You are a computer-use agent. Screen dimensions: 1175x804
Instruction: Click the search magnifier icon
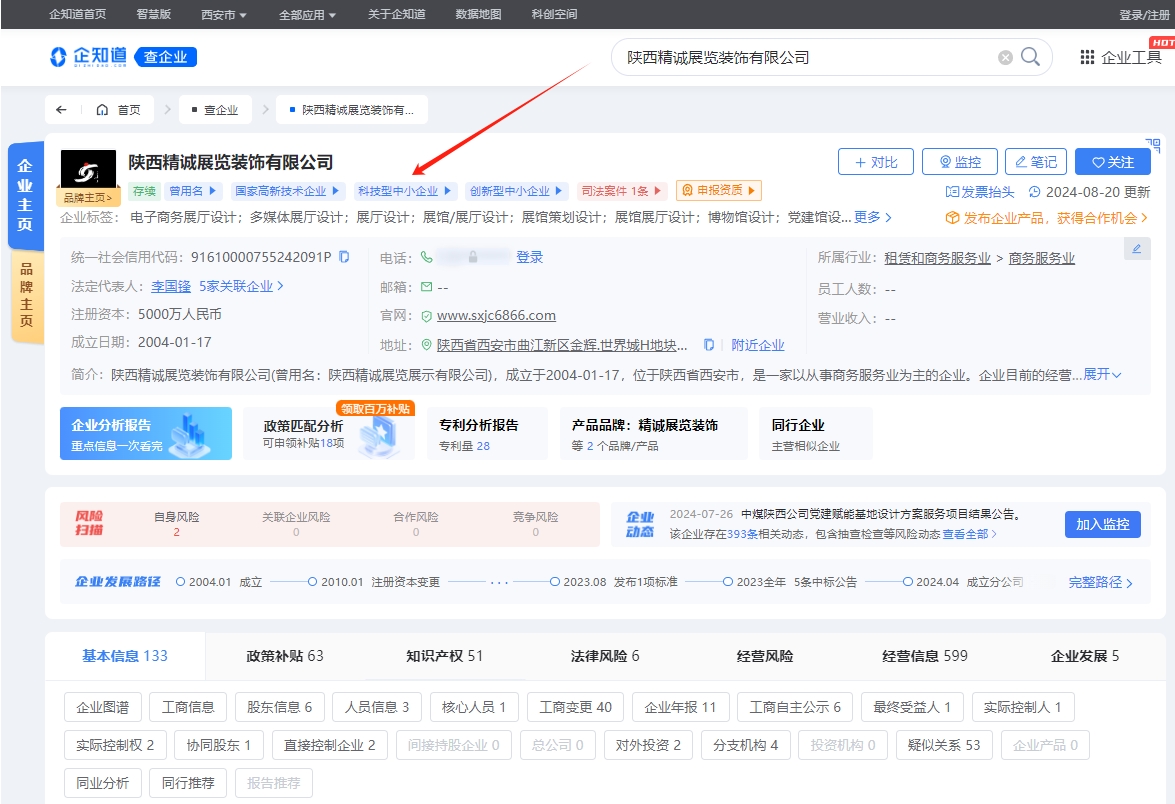(x=1029, y=57)
